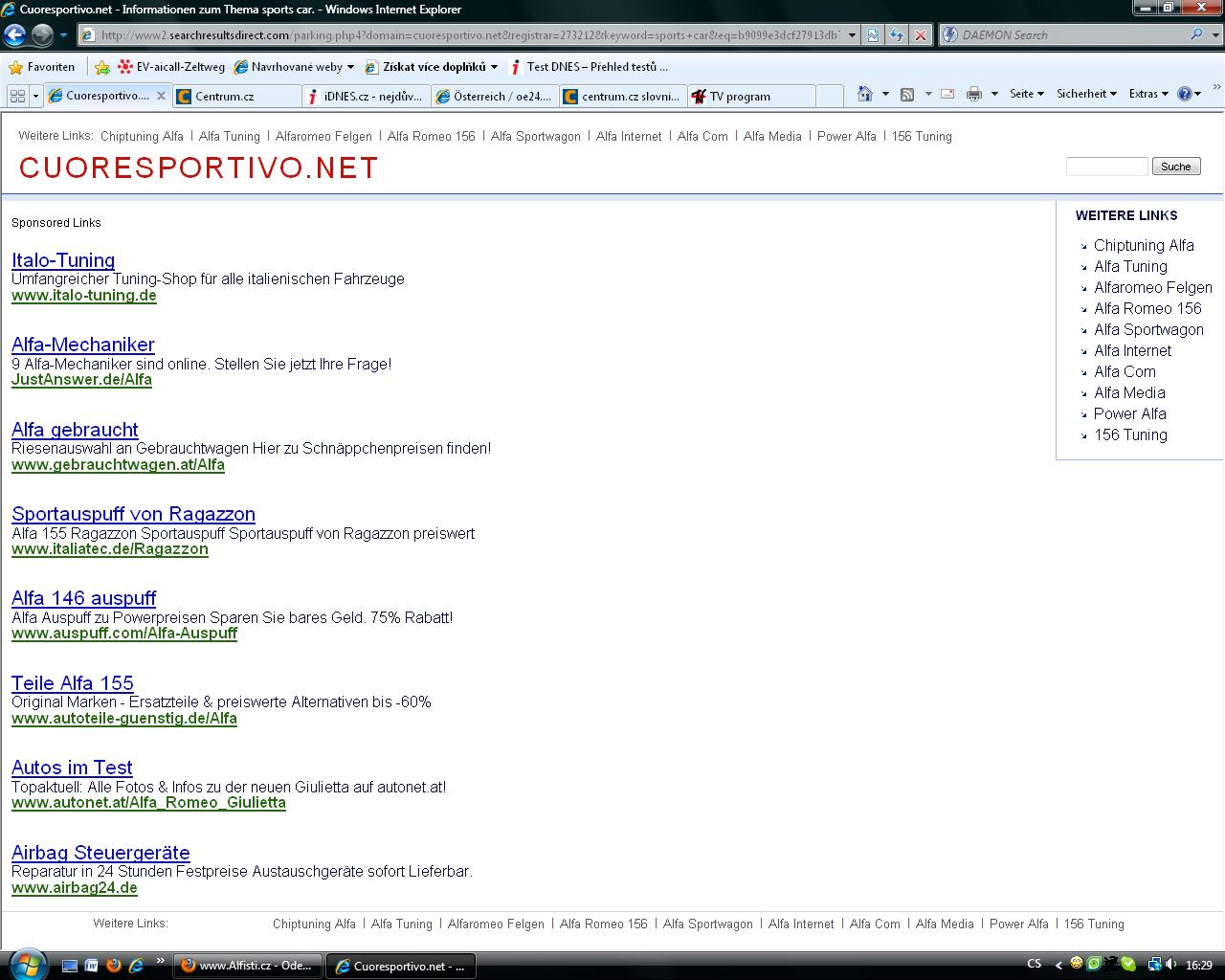Open the Alfa gebraucht ad link

click(x=75, y=430)
